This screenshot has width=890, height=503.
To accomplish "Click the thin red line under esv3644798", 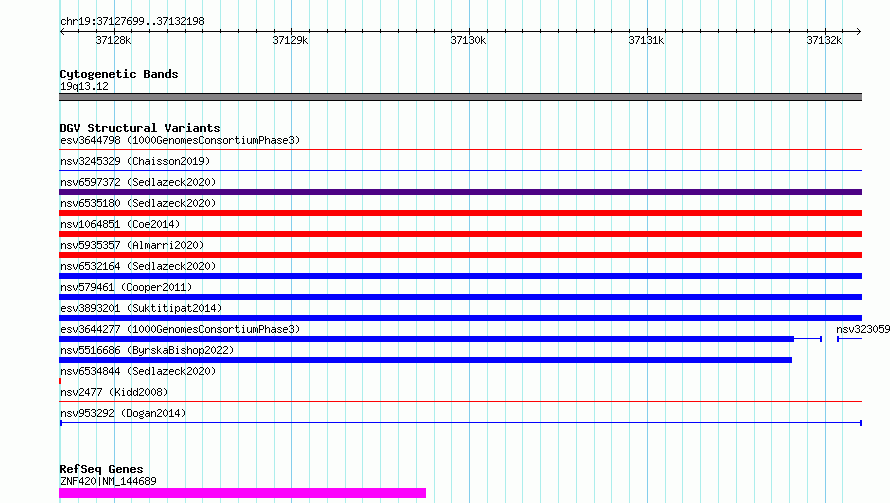I will 460,150.
